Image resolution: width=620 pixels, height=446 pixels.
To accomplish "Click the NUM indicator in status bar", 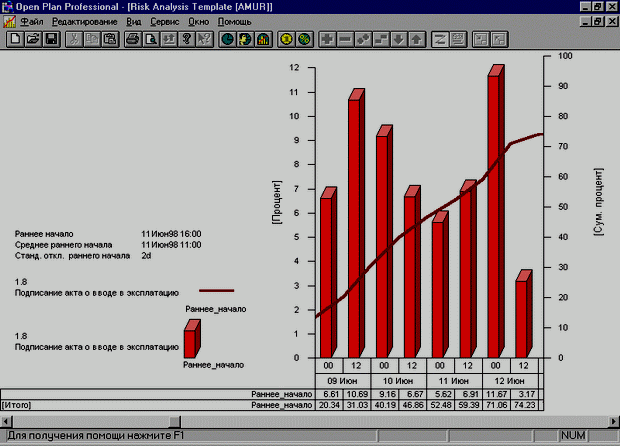I will [573, 436].
